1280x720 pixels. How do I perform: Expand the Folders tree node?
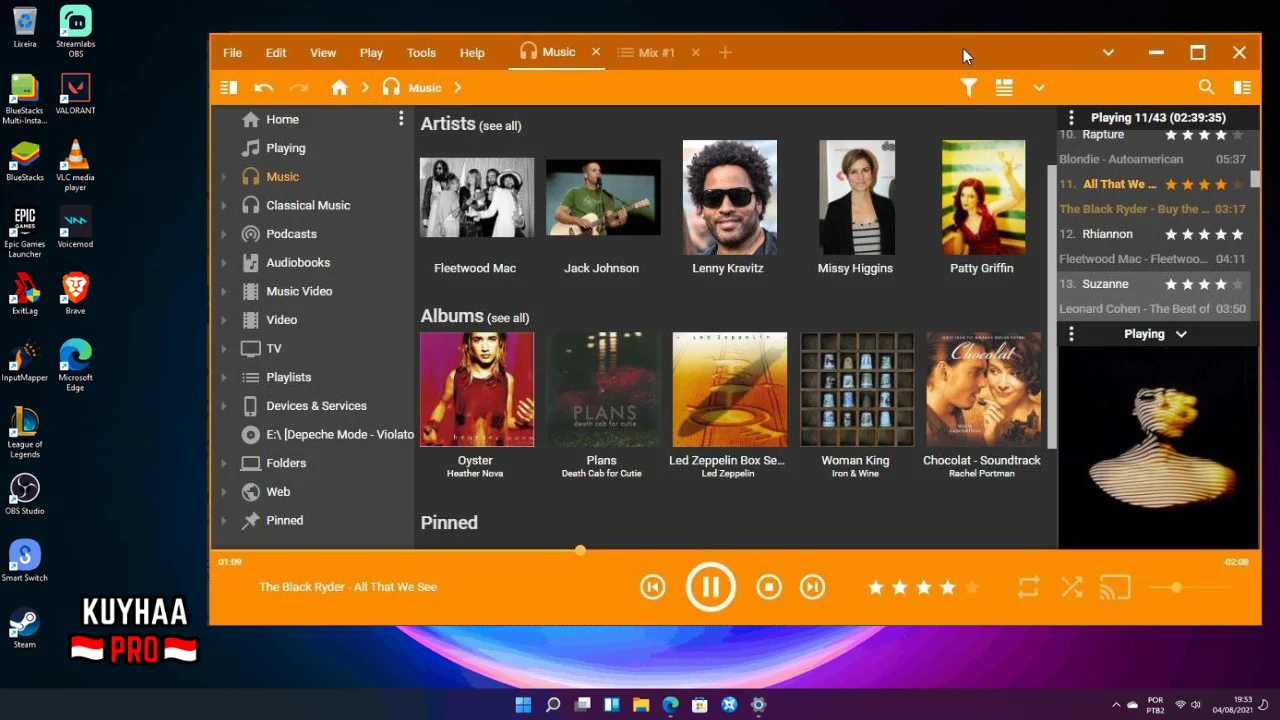click(x=224, y=464)
